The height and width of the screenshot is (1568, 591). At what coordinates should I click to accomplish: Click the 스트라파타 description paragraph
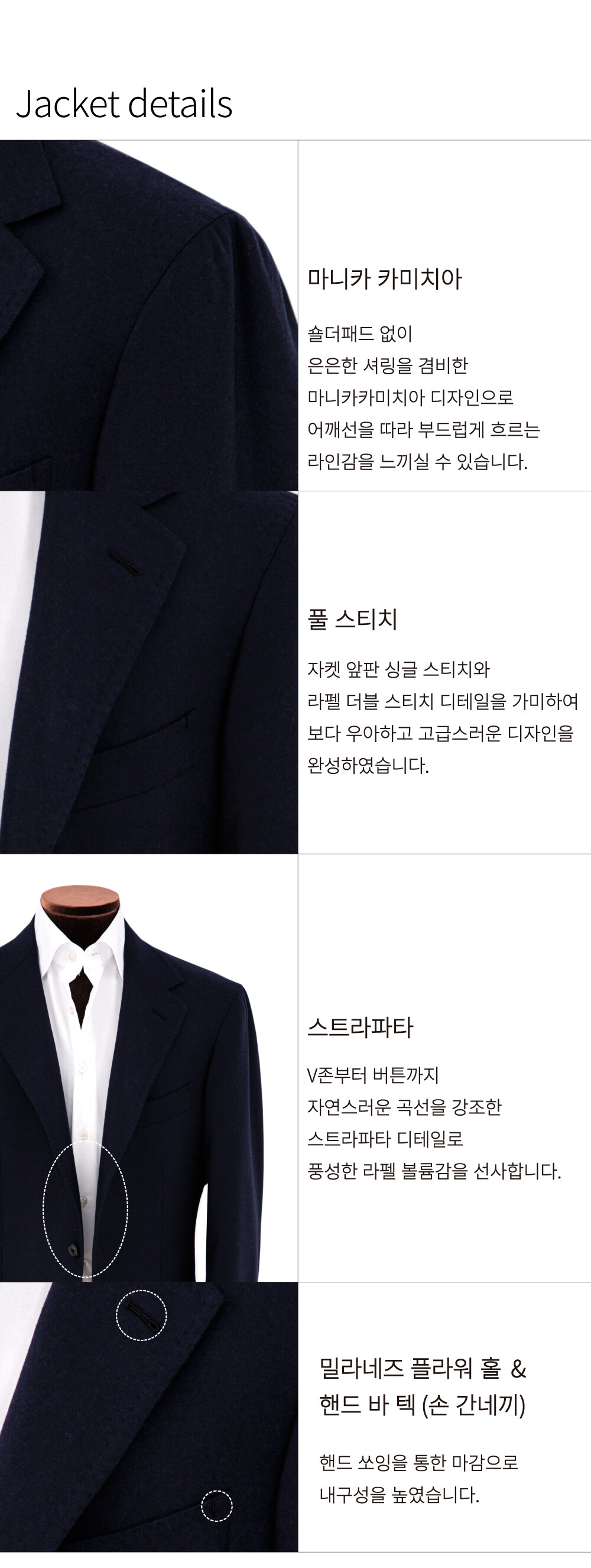pos(434,1122)
